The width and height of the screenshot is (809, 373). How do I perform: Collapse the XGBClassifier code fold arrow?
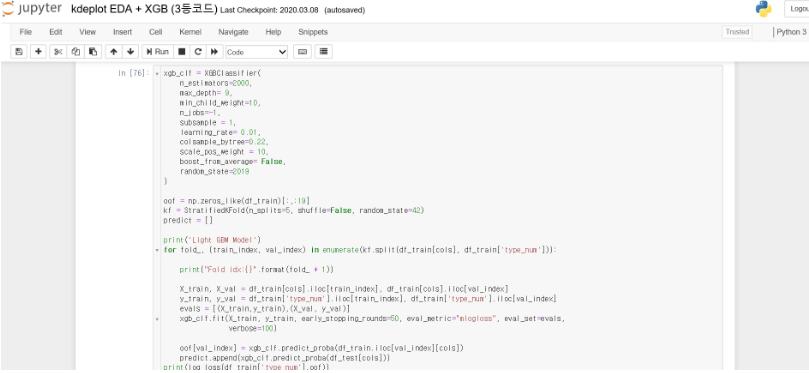(157, 73)
